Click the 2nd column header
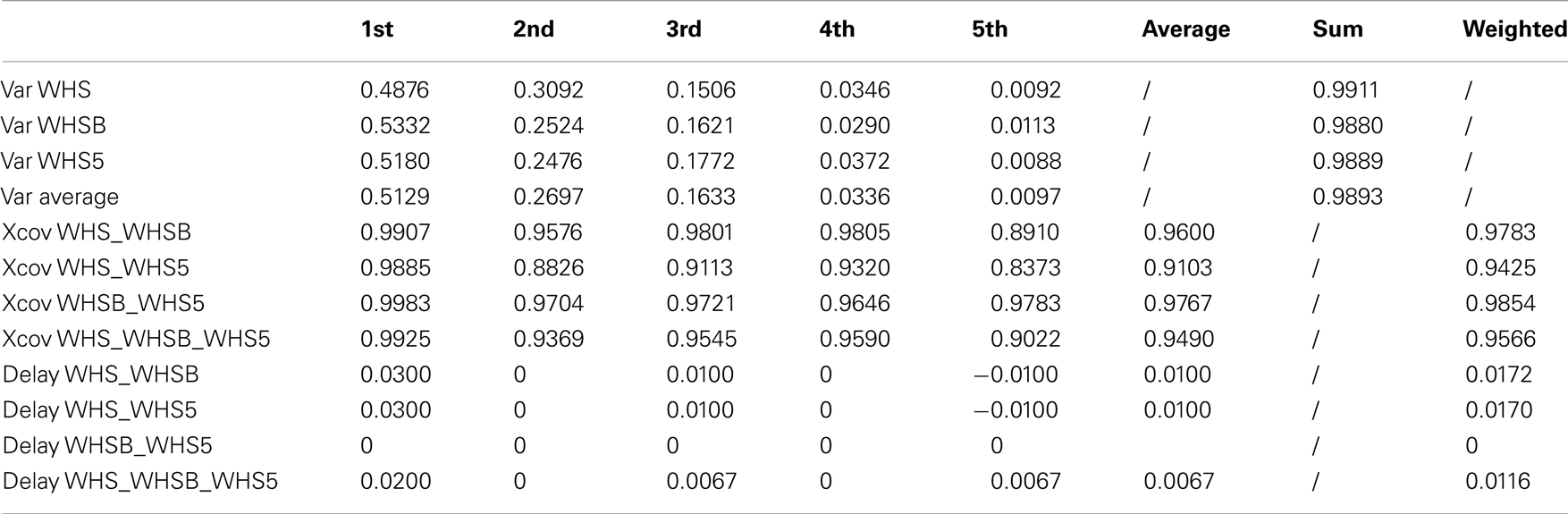This screenshot has height=514, width=1568. coord(533,29)
